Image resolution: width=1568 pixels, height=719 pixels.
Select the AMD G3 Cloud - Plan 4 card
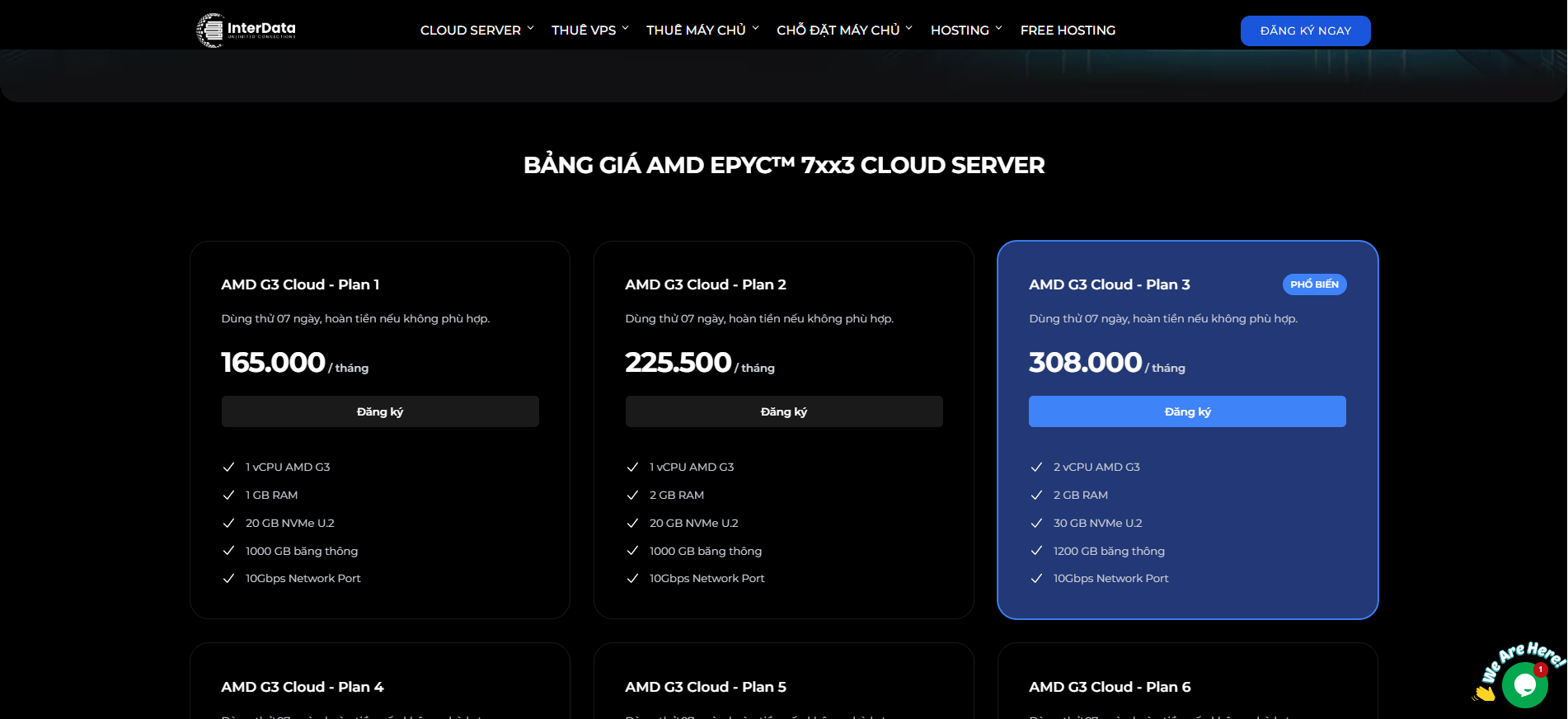[379, 684]
